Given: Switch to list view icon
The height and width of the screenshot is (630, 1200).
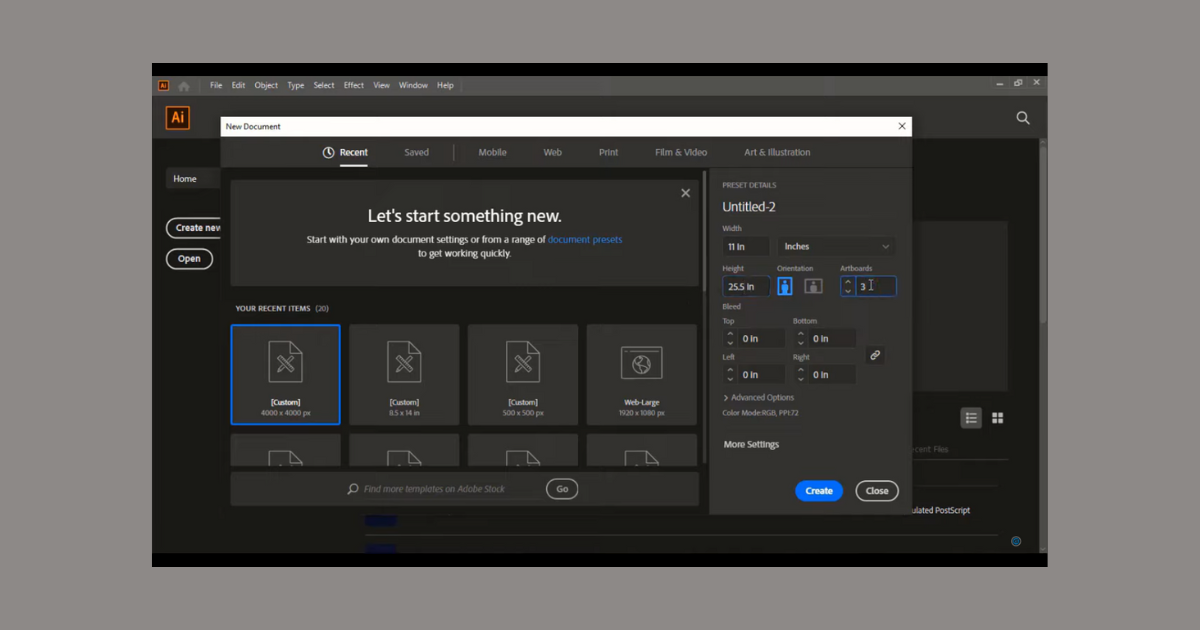Looking at the screenshot, I should (x=971, y=418).
